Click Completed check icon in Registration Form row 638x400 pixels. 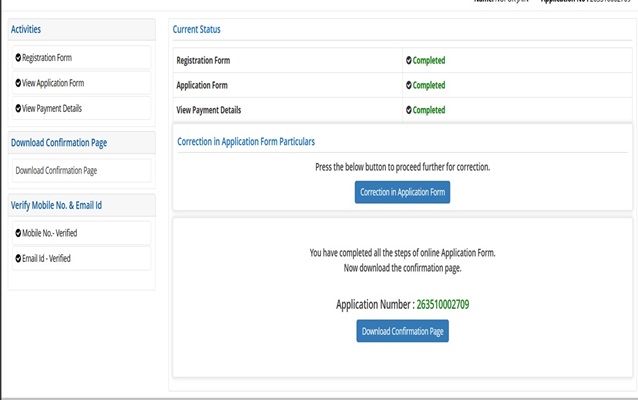(x=409, y=60)
